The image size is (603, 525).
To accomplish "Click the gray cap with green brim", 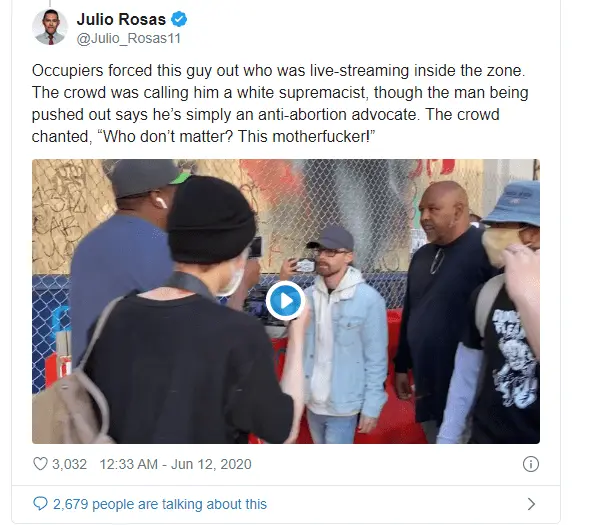I will click(x=148, y=178).
